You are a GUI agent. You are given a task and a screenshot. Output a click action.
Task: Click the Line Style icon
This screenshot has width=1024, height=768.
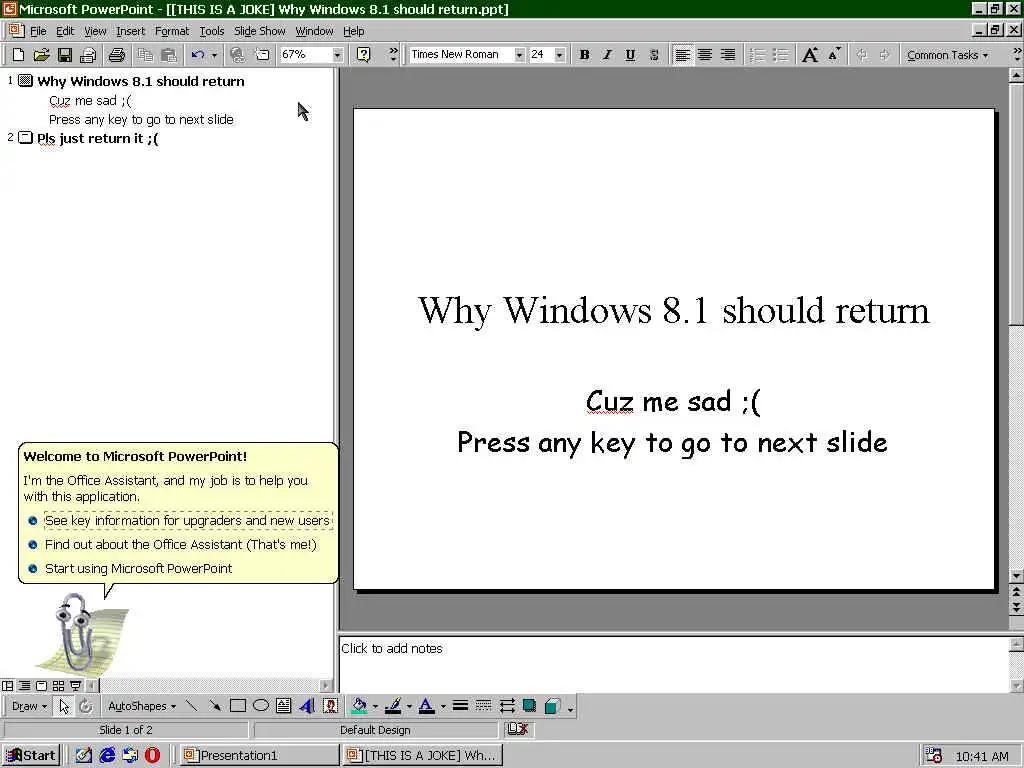coord(460,706)
